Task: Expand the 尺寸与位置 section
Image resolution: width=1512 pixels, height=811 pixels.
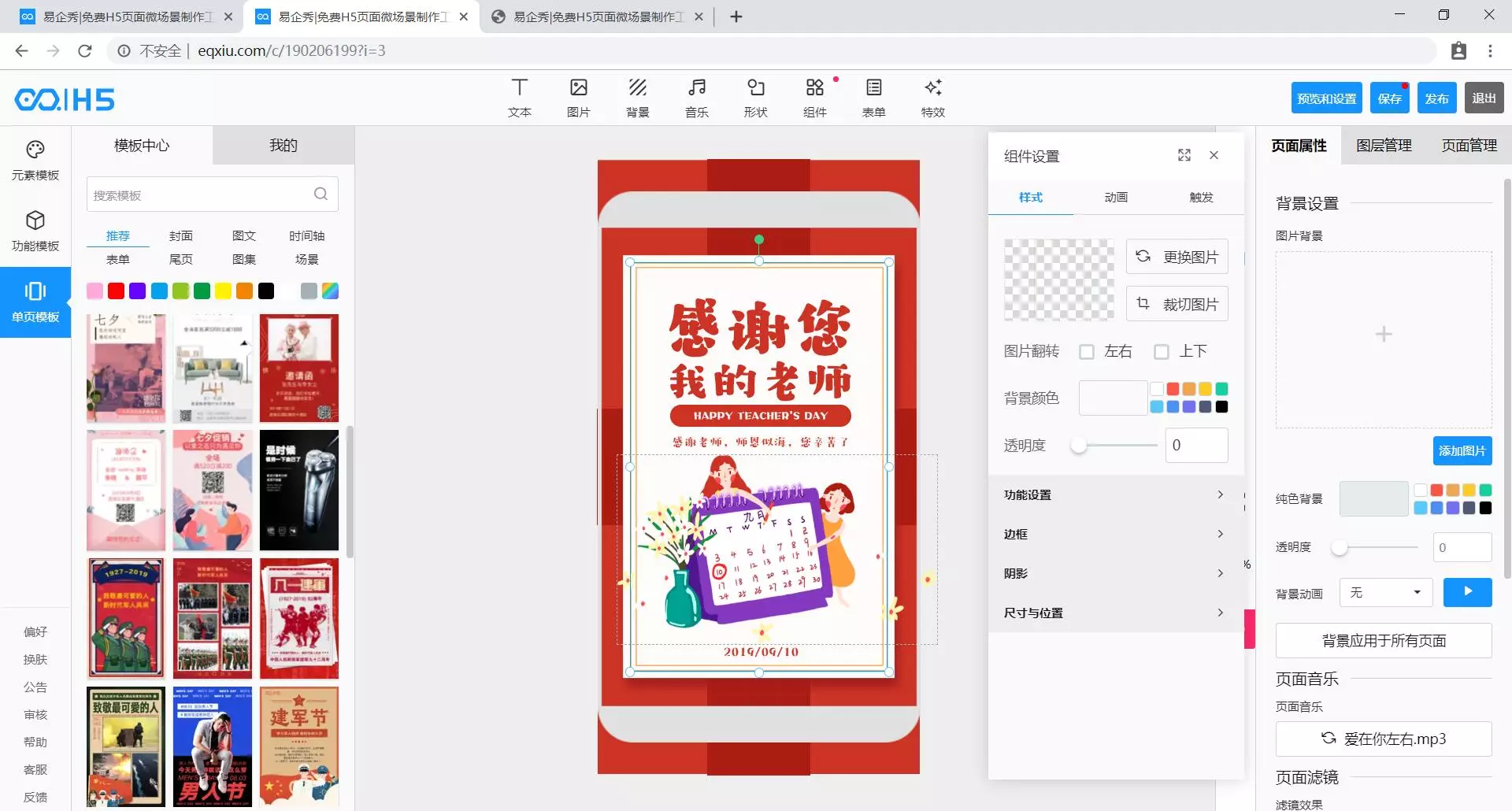Action: tap(1116, 613)
